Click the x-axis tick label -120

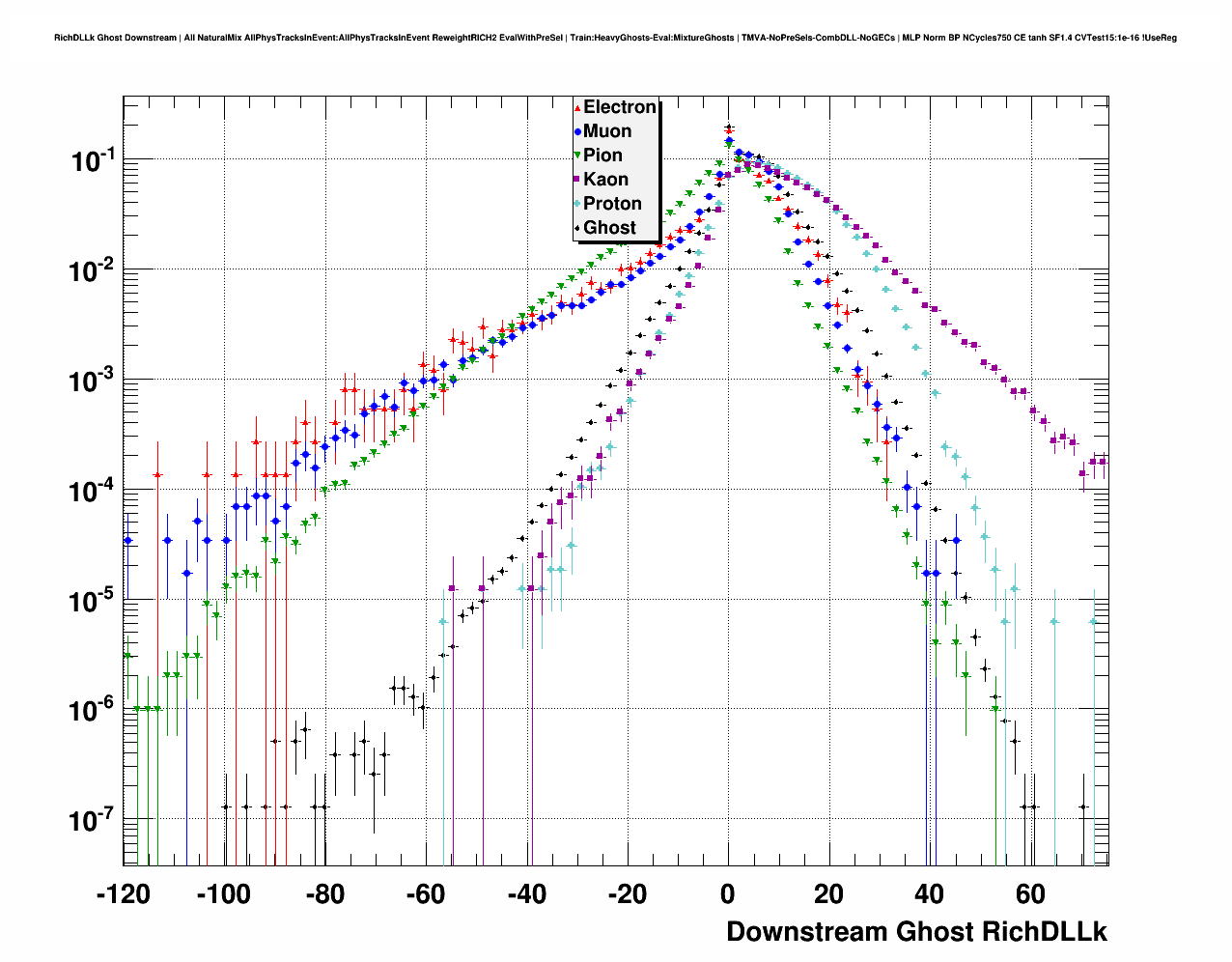[124, 894]
